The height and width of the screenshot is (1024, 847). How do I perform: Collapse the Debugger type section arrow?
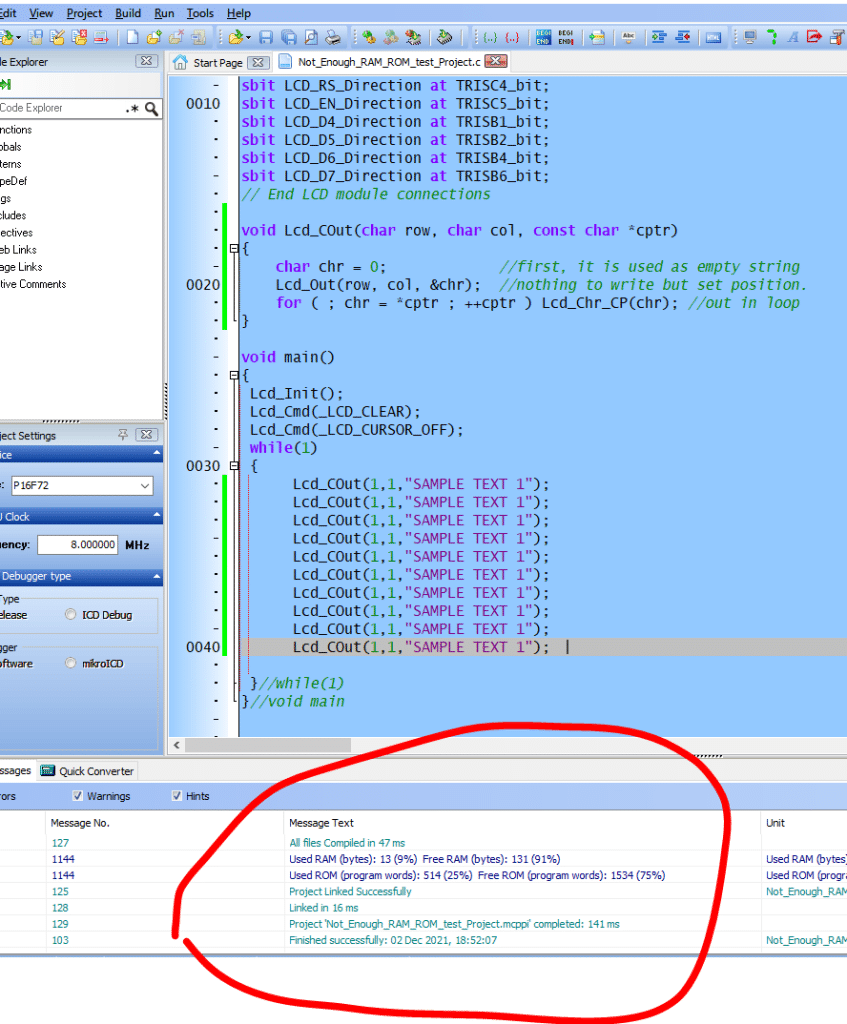coord(157,576)
